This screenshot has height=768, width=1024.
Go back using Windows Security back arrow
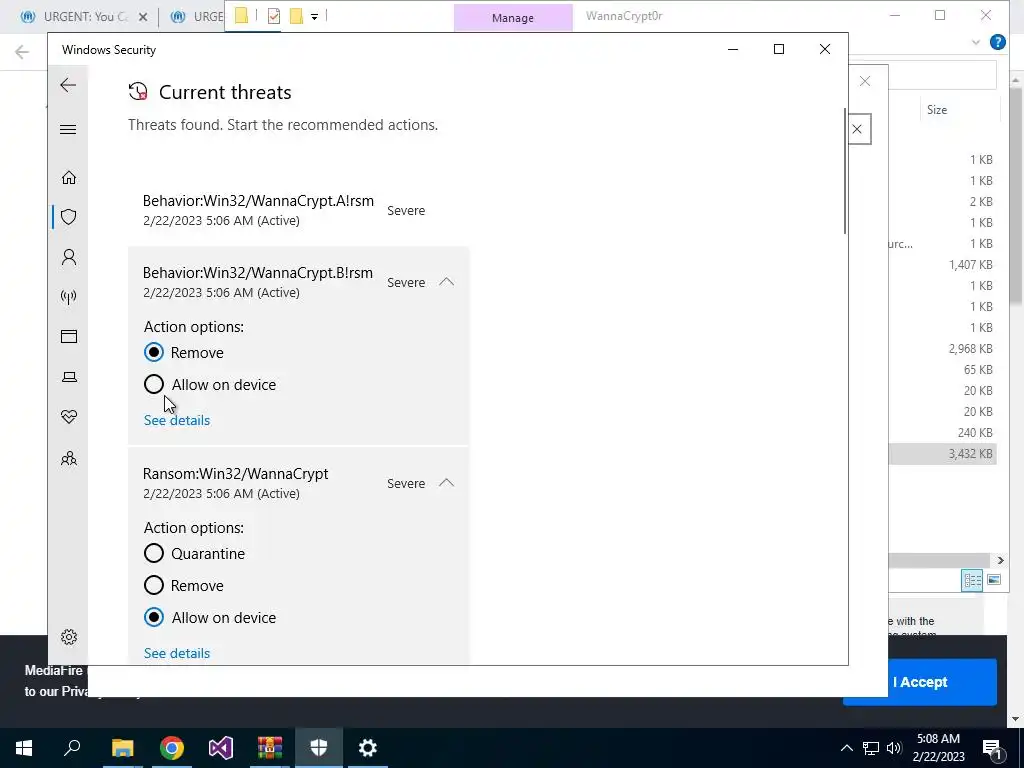click(x=68, y=85)
